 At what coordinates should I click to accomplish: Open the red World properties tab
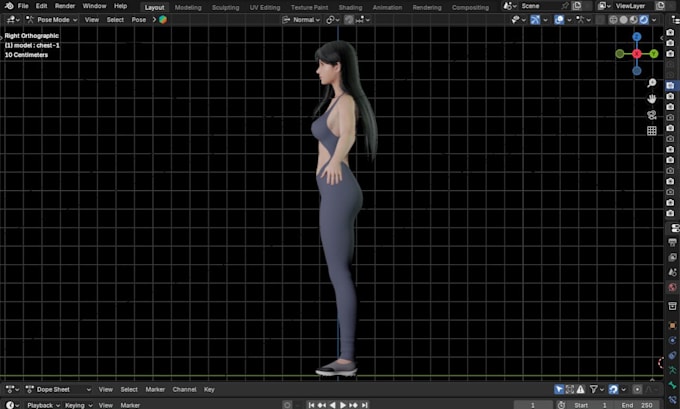(672, 287)
